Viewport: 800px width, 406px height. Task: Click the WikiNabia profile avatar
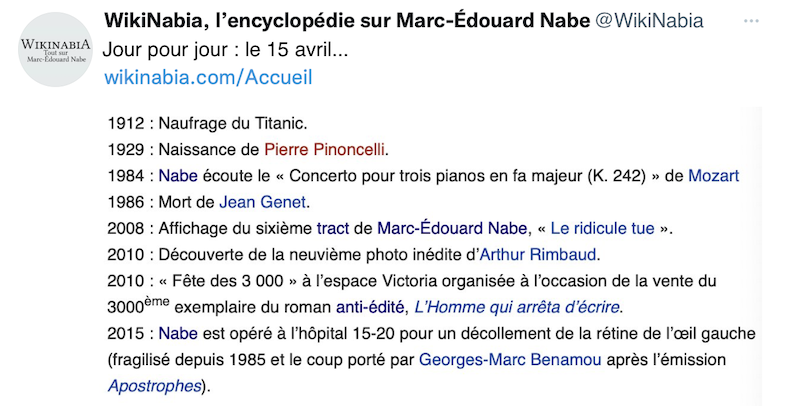point(55,50)
